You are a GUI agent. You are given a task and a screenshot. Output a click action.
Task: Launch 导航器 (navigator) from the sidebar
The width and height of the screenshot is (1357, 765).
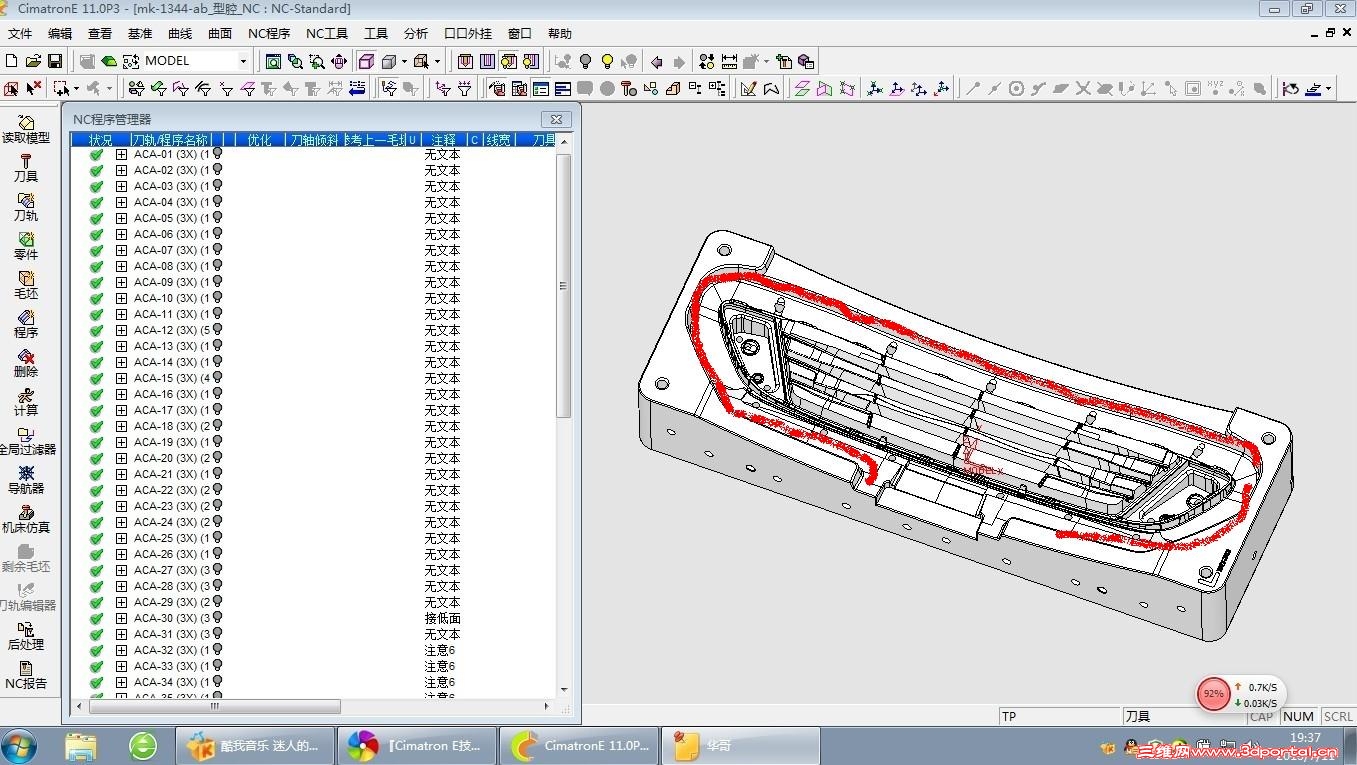(x=26, y=473)
